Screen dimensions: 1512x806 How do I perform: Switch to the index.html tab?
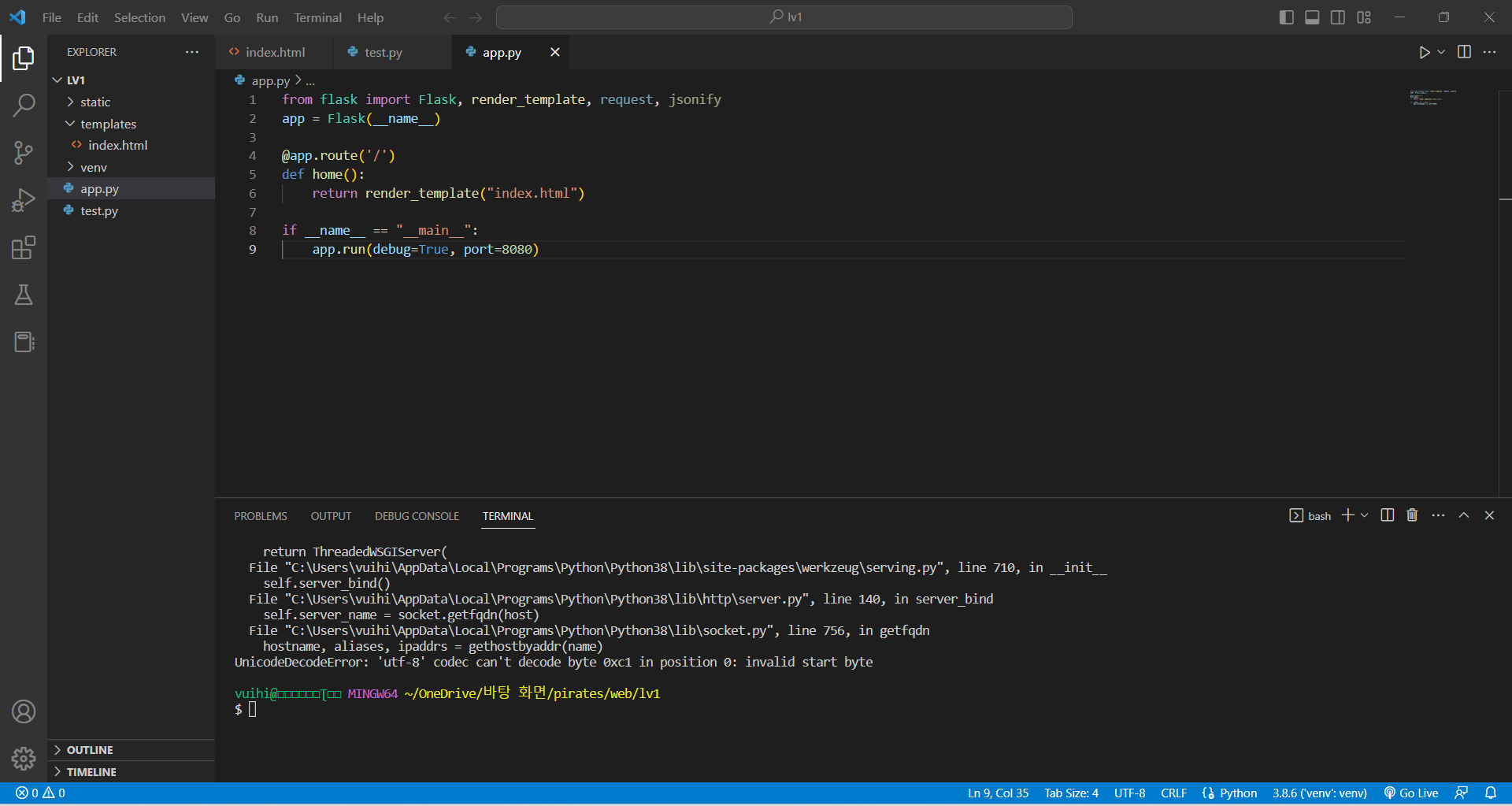click(x=274, y=52)
